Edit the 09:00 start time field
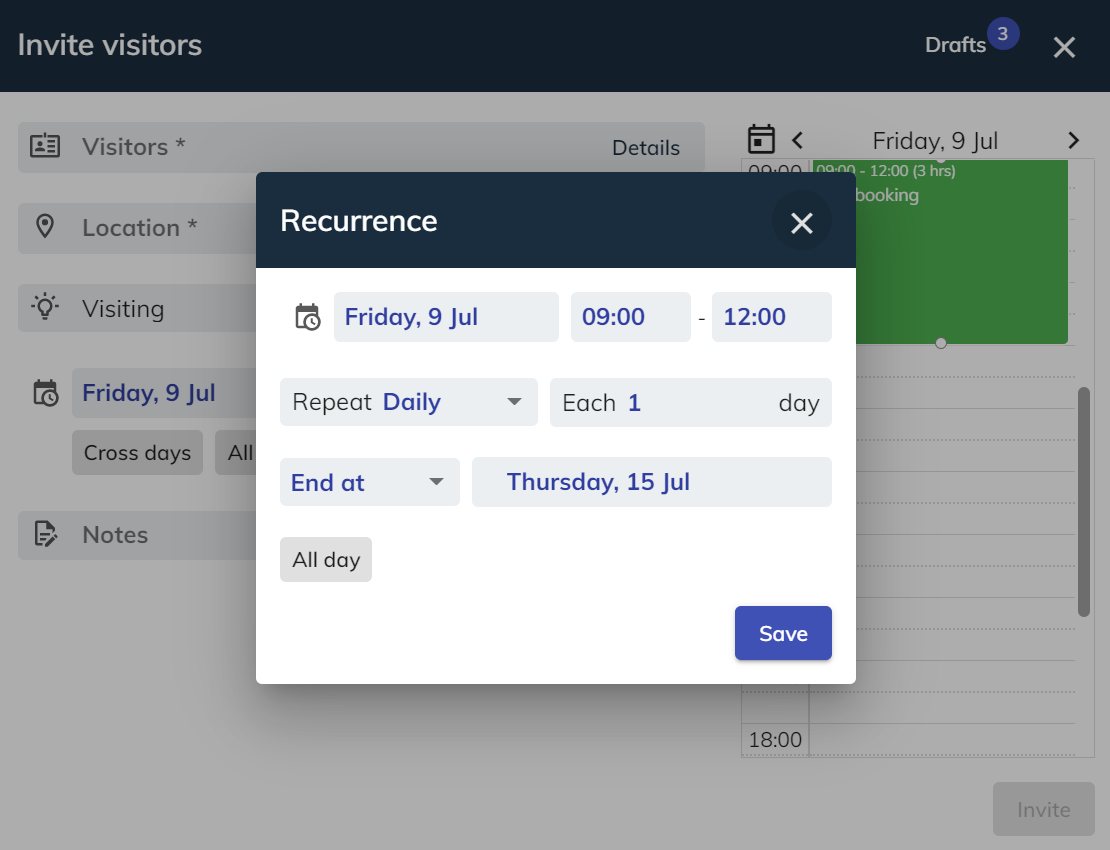Image resolution: width=1110 pixels, height=850 pixels. (630, 317)
